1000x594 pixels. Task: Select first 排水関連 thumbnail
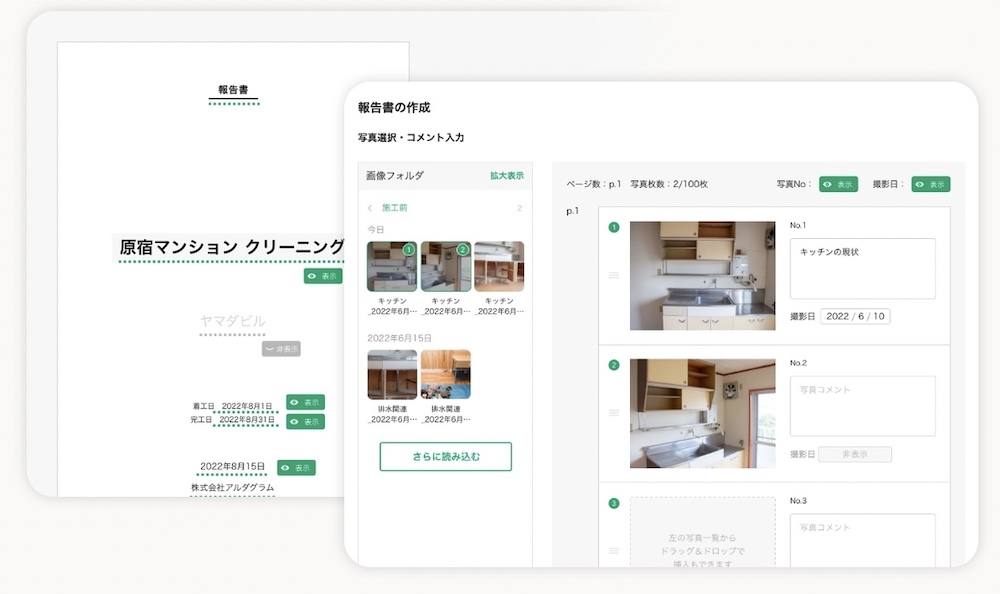coord(392,375)
